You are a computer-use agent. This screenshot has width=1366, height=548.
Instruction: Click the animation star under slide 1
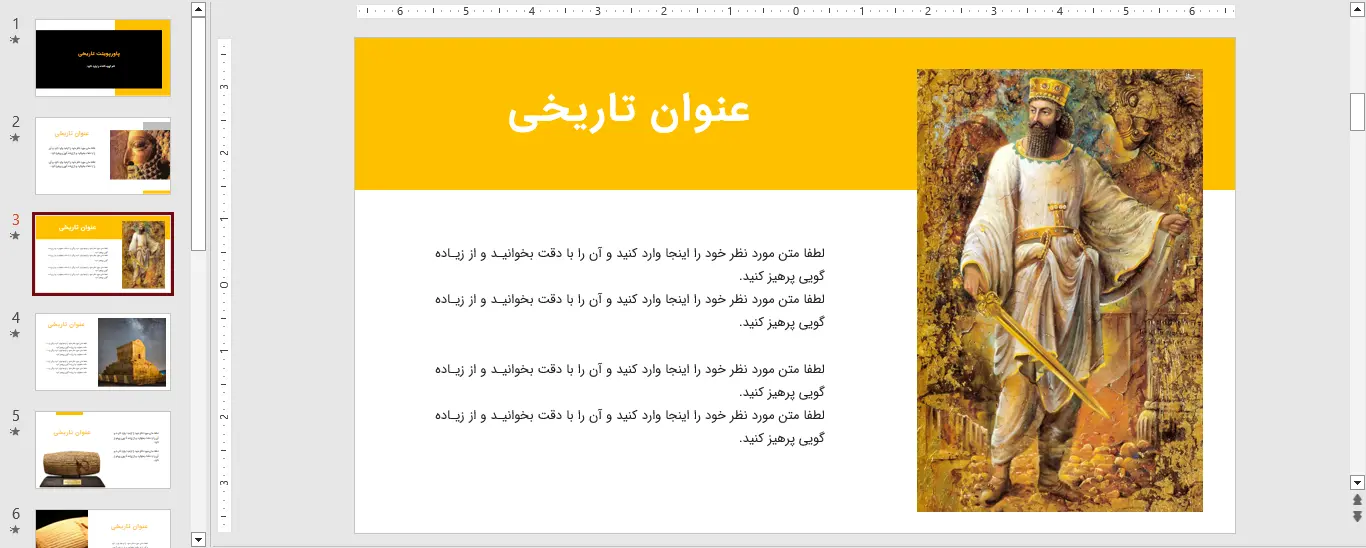[x=15, y=40]
